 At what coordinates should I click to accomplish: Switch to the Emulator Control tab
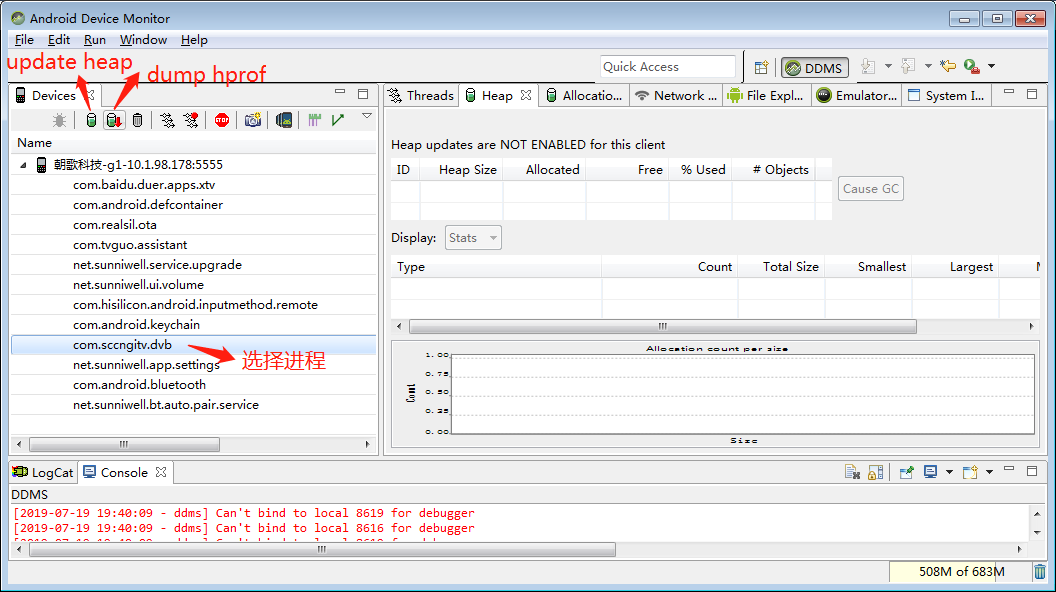point(857,96)
